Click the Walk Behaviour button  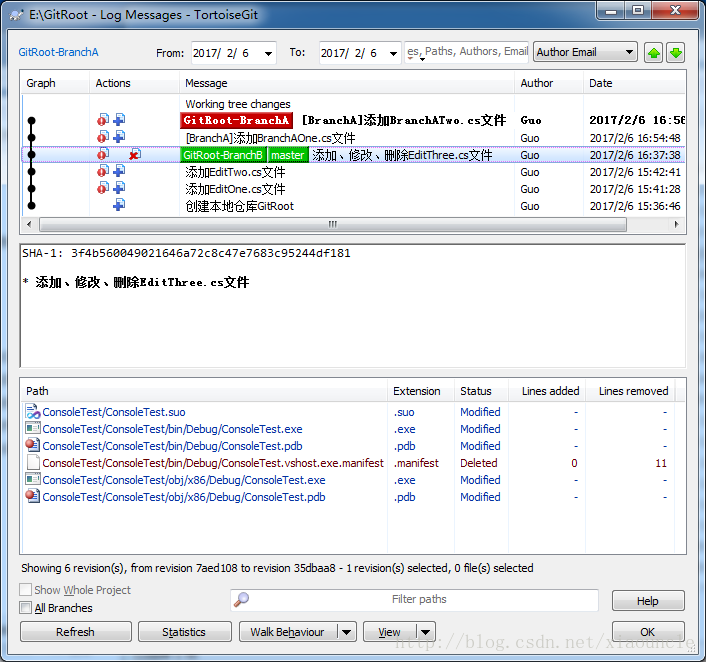pos(287,632)
